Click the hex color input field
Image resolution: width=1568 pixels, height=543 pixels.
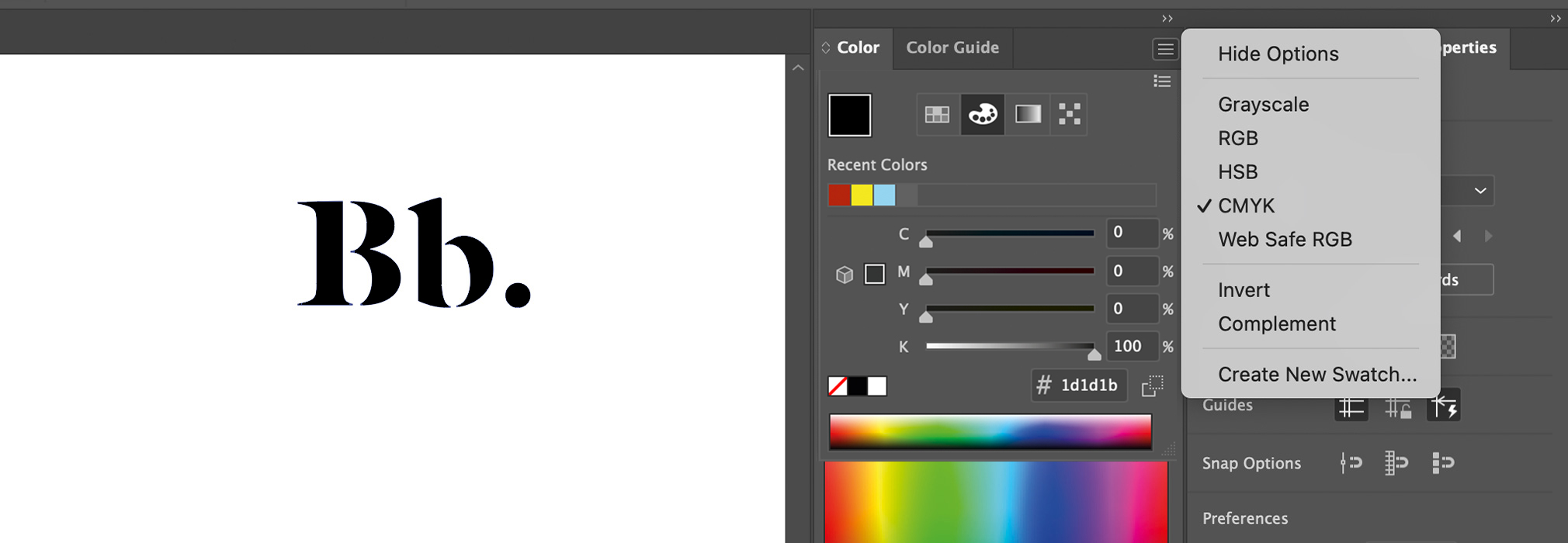pos(1088,386)
